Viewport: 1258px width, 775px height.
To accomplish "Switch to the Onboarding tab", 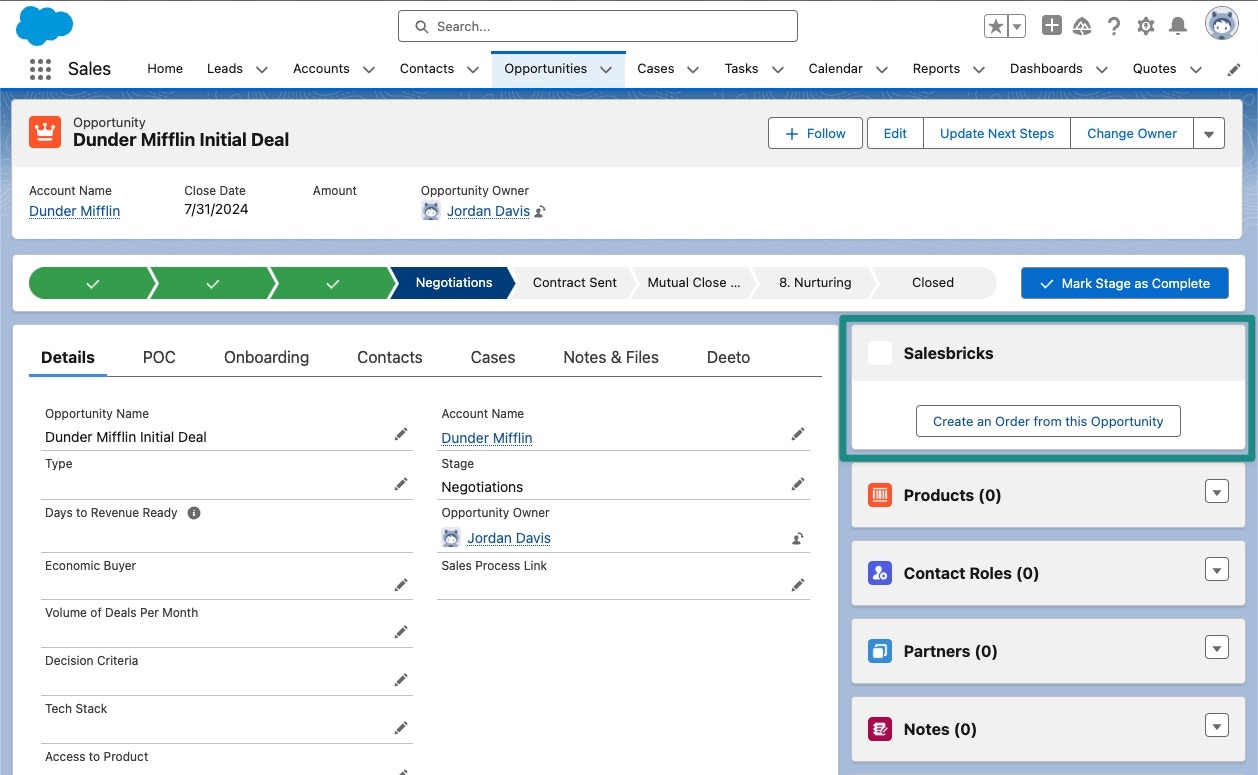I will click(x=266, y=357).
